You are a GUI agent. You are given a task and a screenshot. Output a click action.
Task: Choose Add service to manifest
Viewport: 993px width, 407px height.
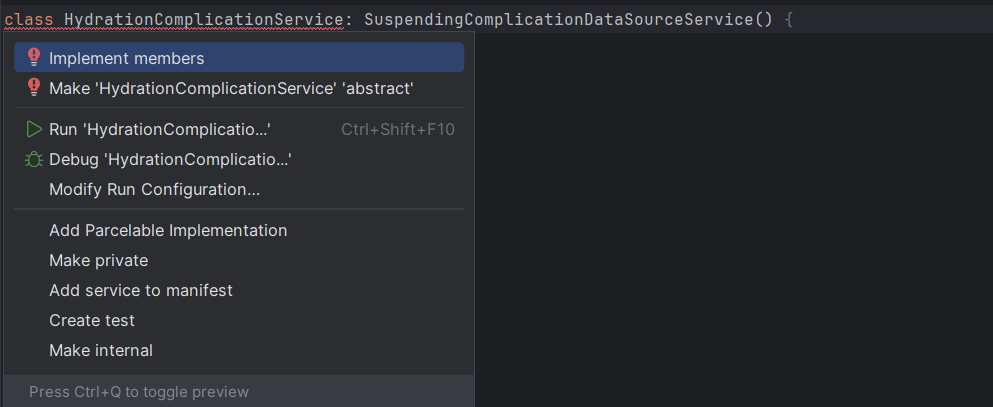click(239, 290)
